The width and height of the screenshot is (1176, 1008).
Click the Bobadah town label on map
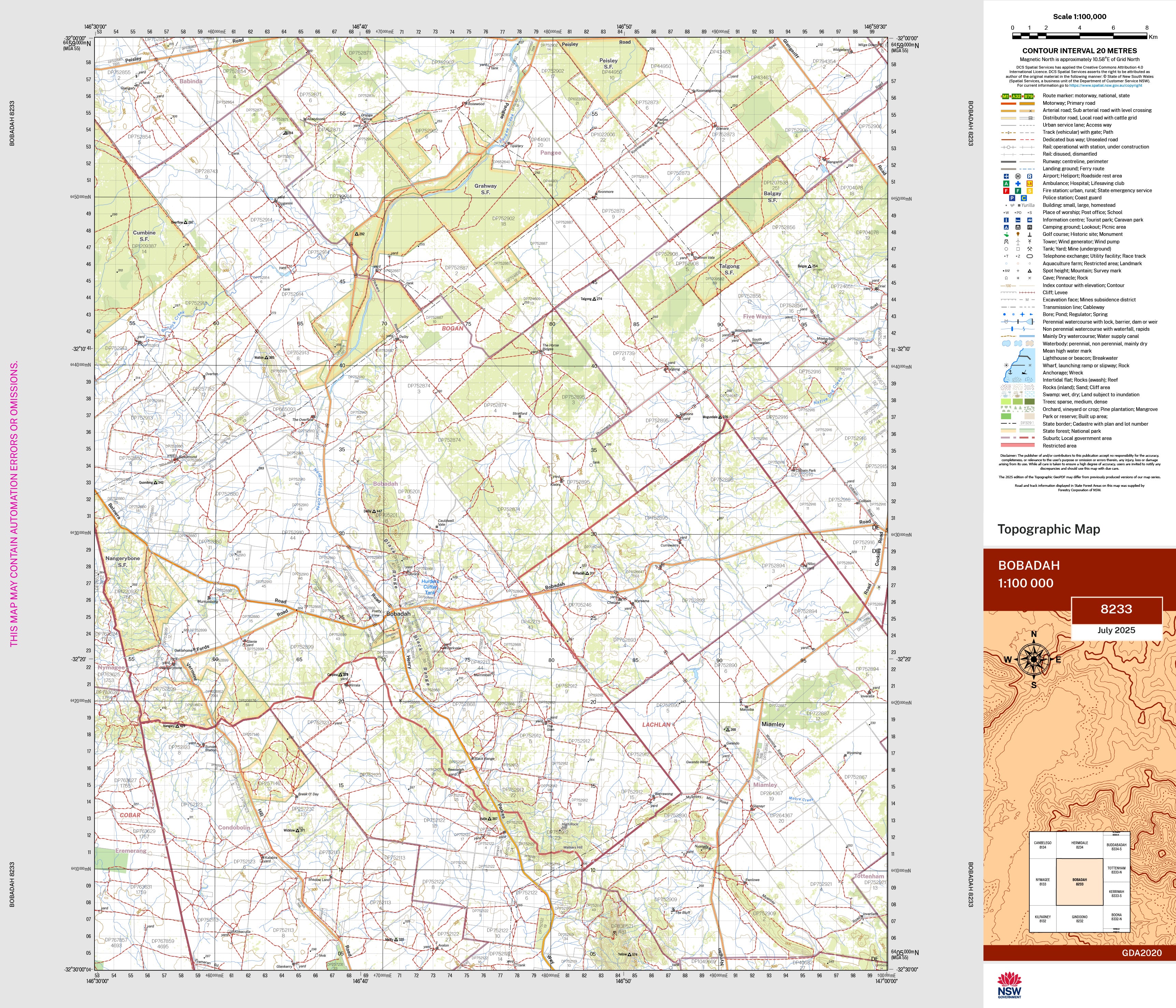pos(398,614)
